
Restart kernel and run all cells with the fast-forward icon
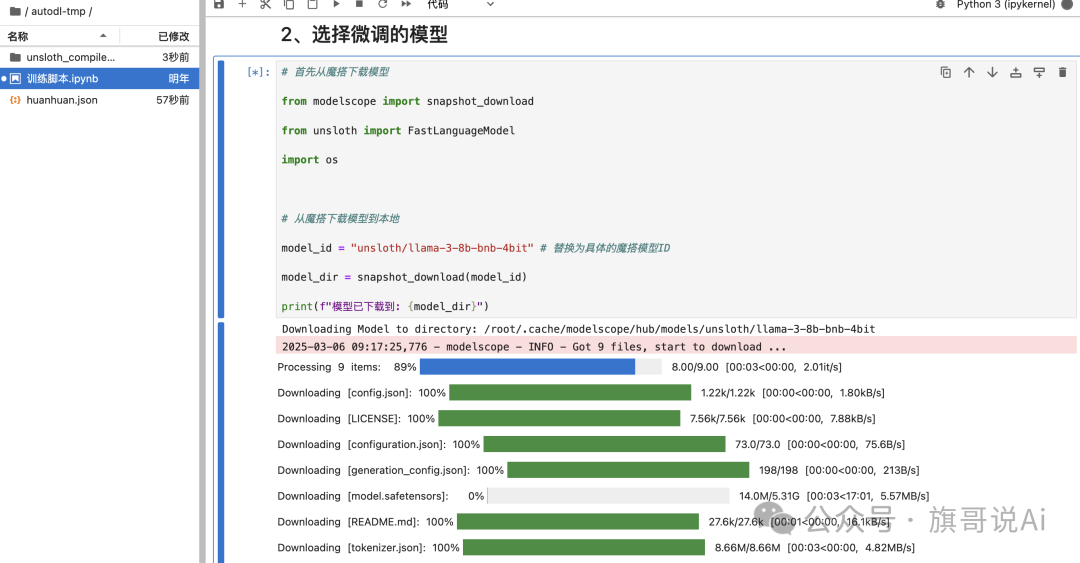(406, 4)
